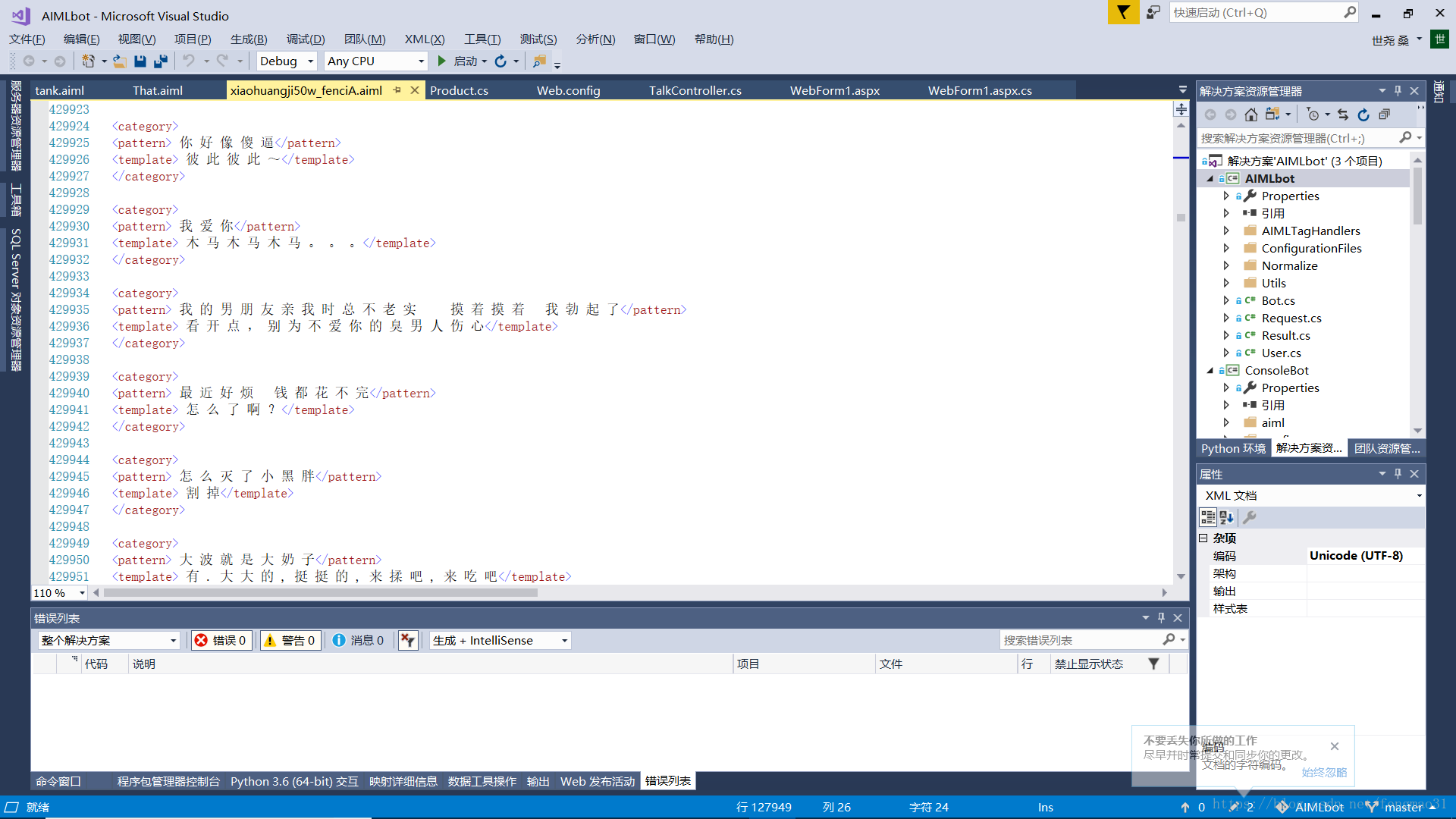Click Collapse All icon in Solution Explorer
The image size is (1456, 819).
click(1384, 115)
